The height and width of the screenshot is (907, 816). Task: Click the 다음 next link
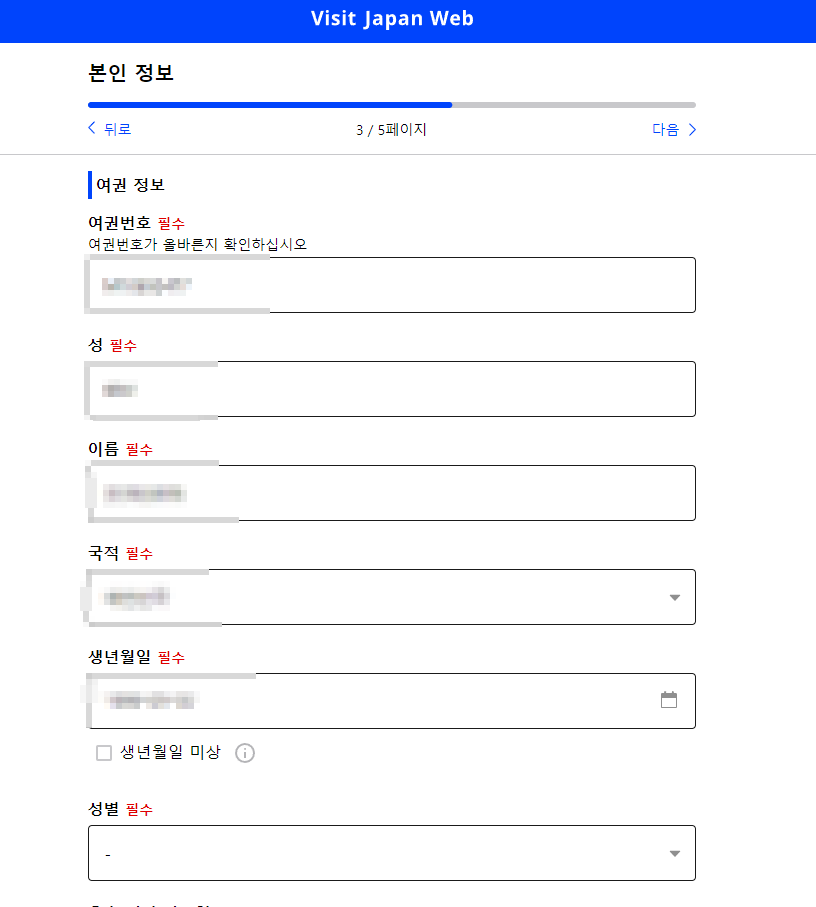pos(665,129)
